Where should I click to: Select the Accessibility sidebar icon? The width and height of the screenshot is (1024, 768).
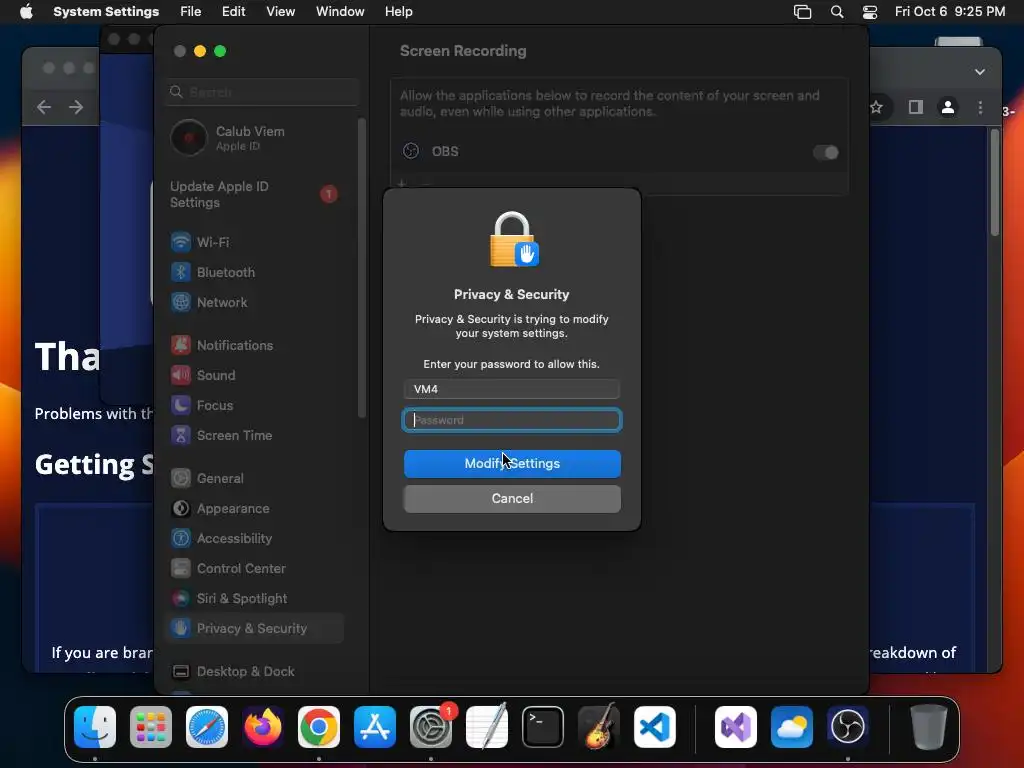[x=181, y=539]
